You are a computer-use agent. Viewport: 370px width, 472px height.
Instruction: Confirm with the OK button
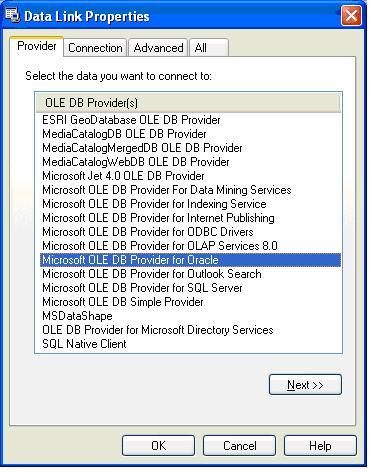(x=158, y=445)
